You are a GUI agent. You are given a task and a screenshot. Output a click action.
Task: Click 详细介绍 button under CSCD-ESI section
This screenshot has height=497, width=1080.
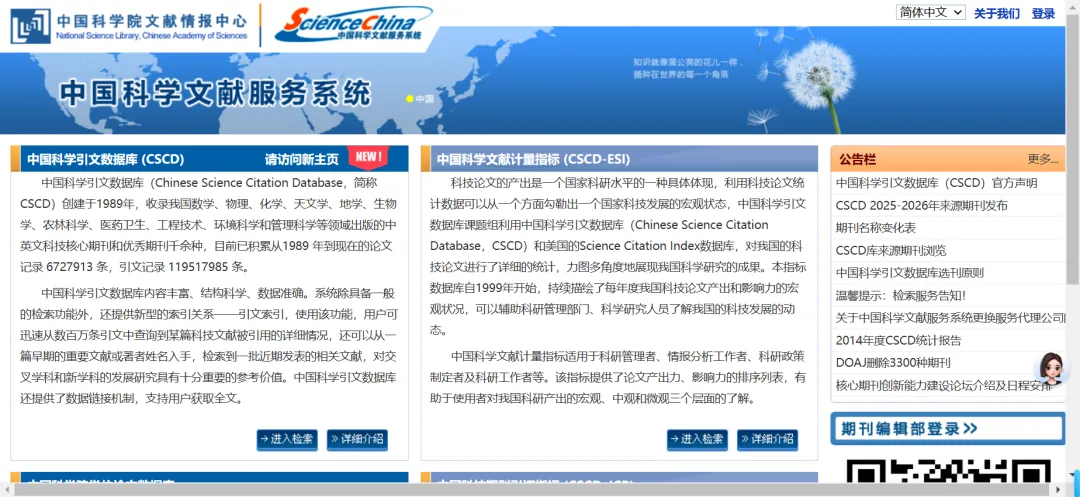coord(767,439)
